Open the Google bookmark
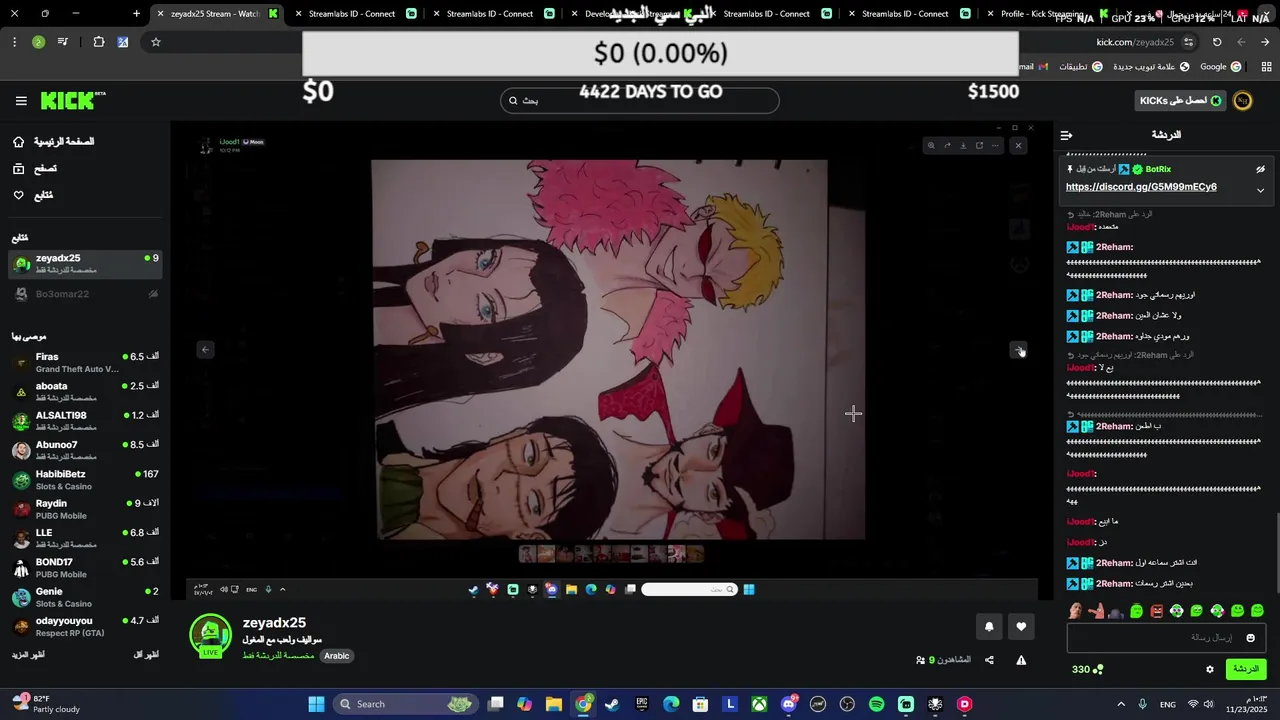This screenshot has height=720, width=1280. coord(1221,67)
